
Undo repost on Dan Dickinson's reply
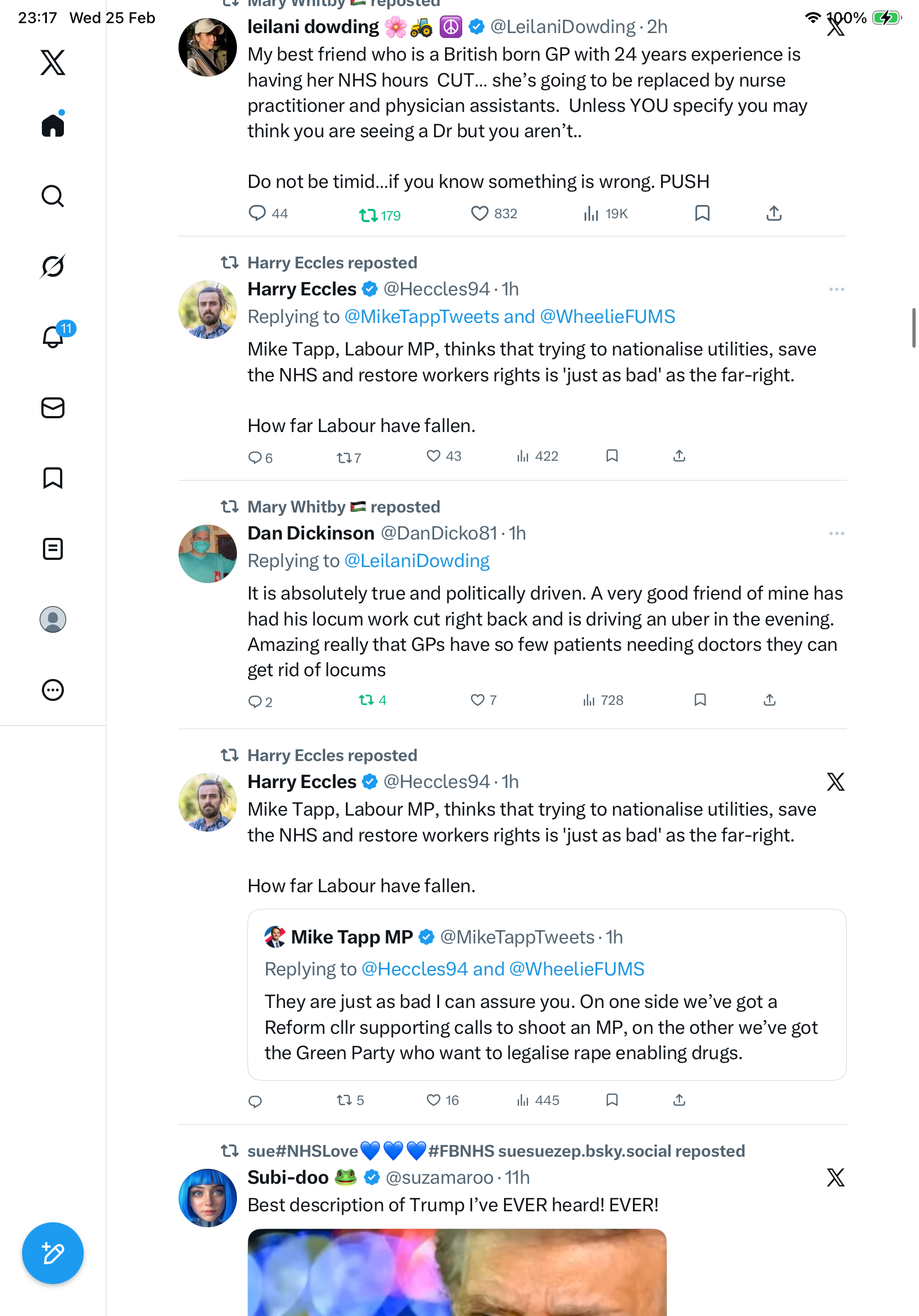pyautogui.click(x=366, y=700)
